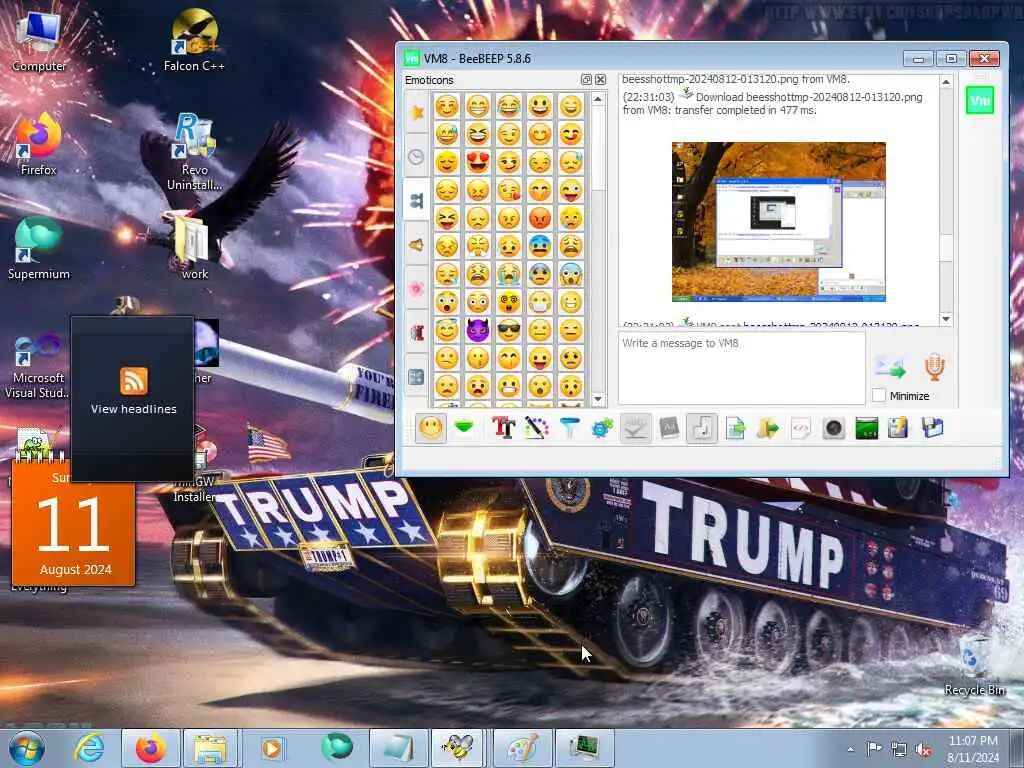Open chat settings blue gear icon
1024x768 pixels.
pyautogui.click(x=602, y=428)
